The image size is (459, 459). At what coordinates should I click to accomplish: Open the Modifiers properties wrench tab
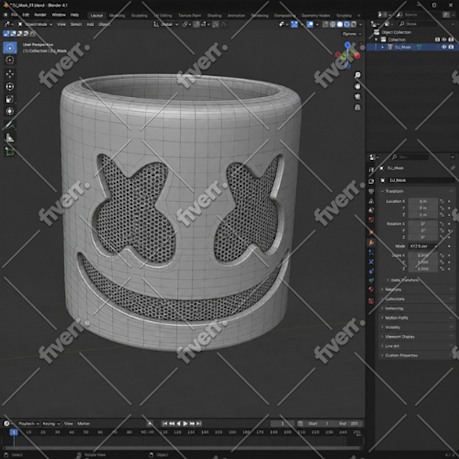click(x=371, y=243)
